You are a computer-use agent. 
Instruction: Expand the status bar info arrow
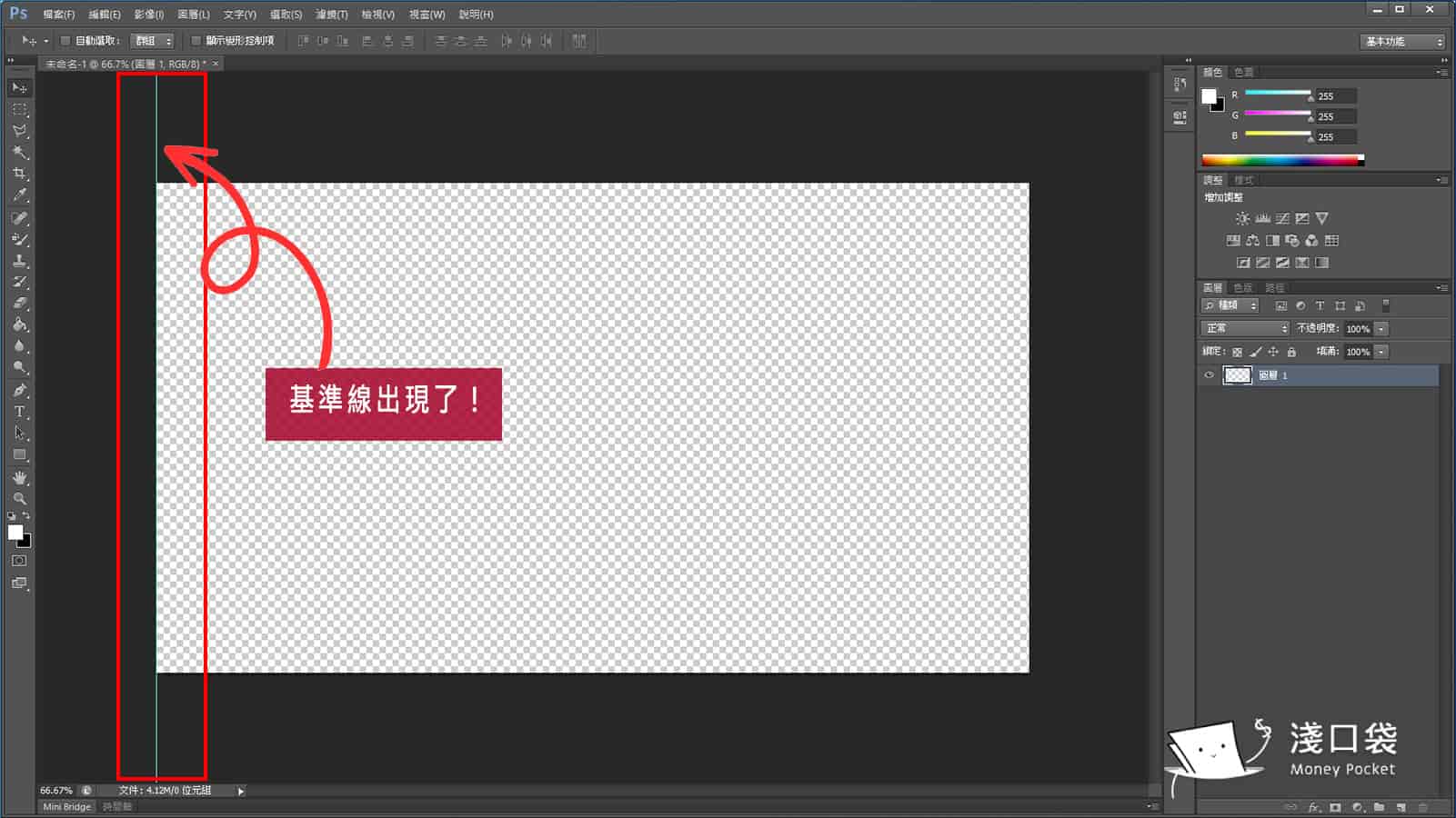[240, 790]
